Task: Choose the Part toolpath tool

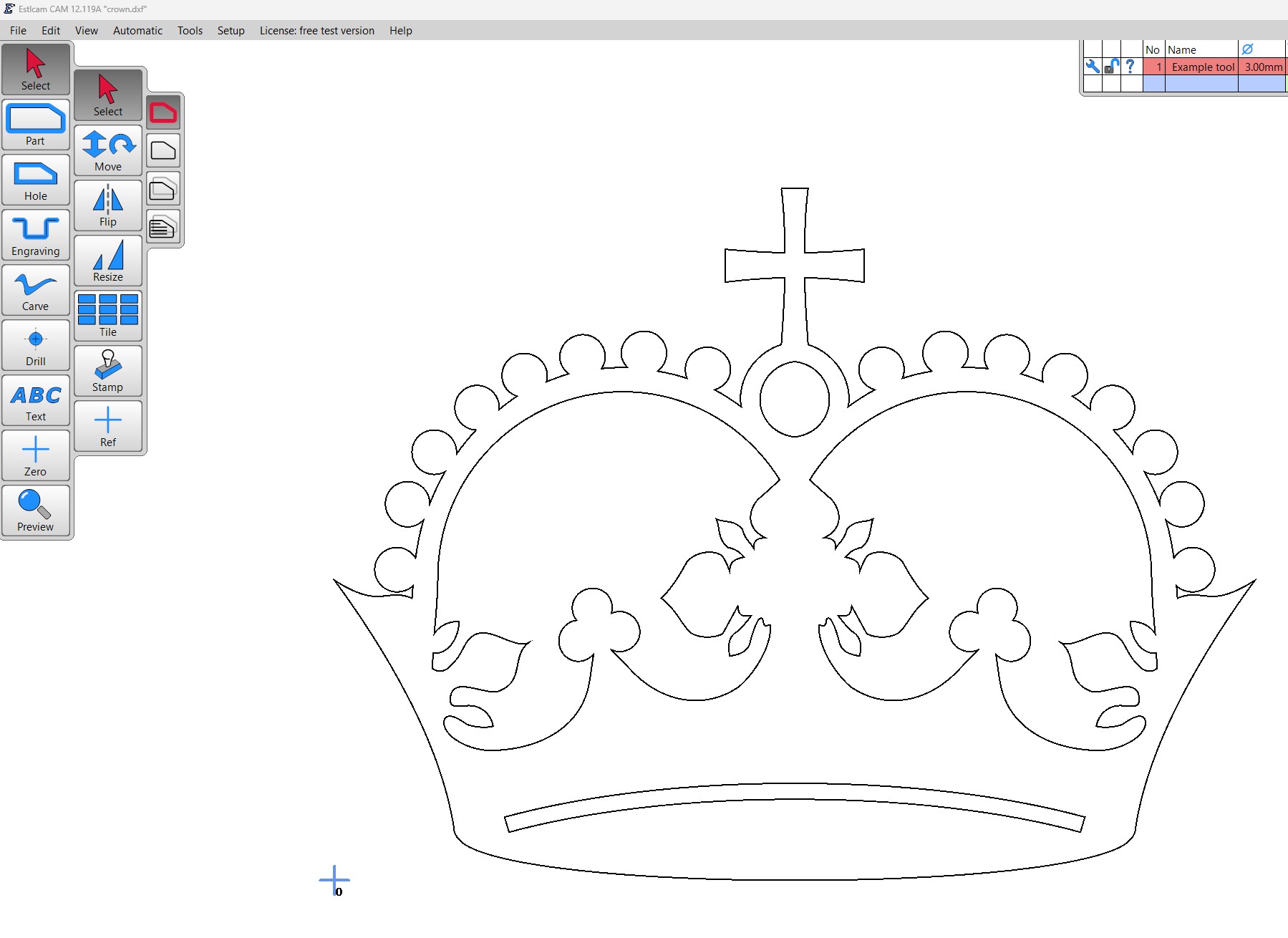Action: click(x=36, y=124)
